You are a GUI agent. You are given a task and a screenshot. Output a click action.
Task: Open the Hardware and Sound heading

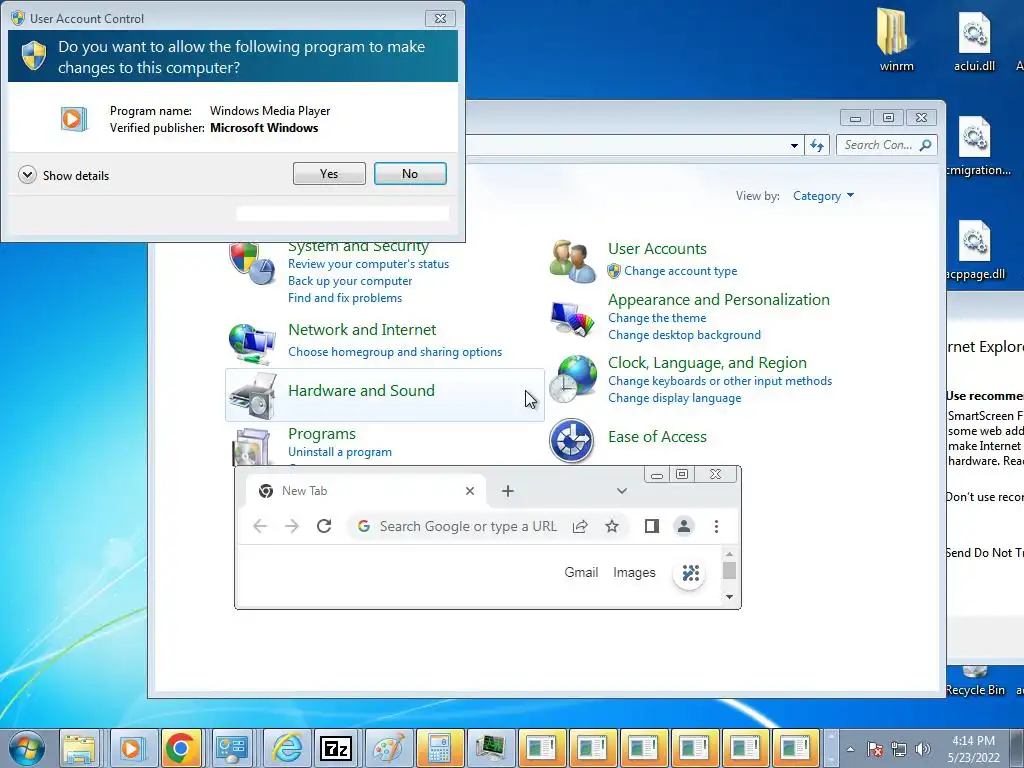(x=361, y=391)
